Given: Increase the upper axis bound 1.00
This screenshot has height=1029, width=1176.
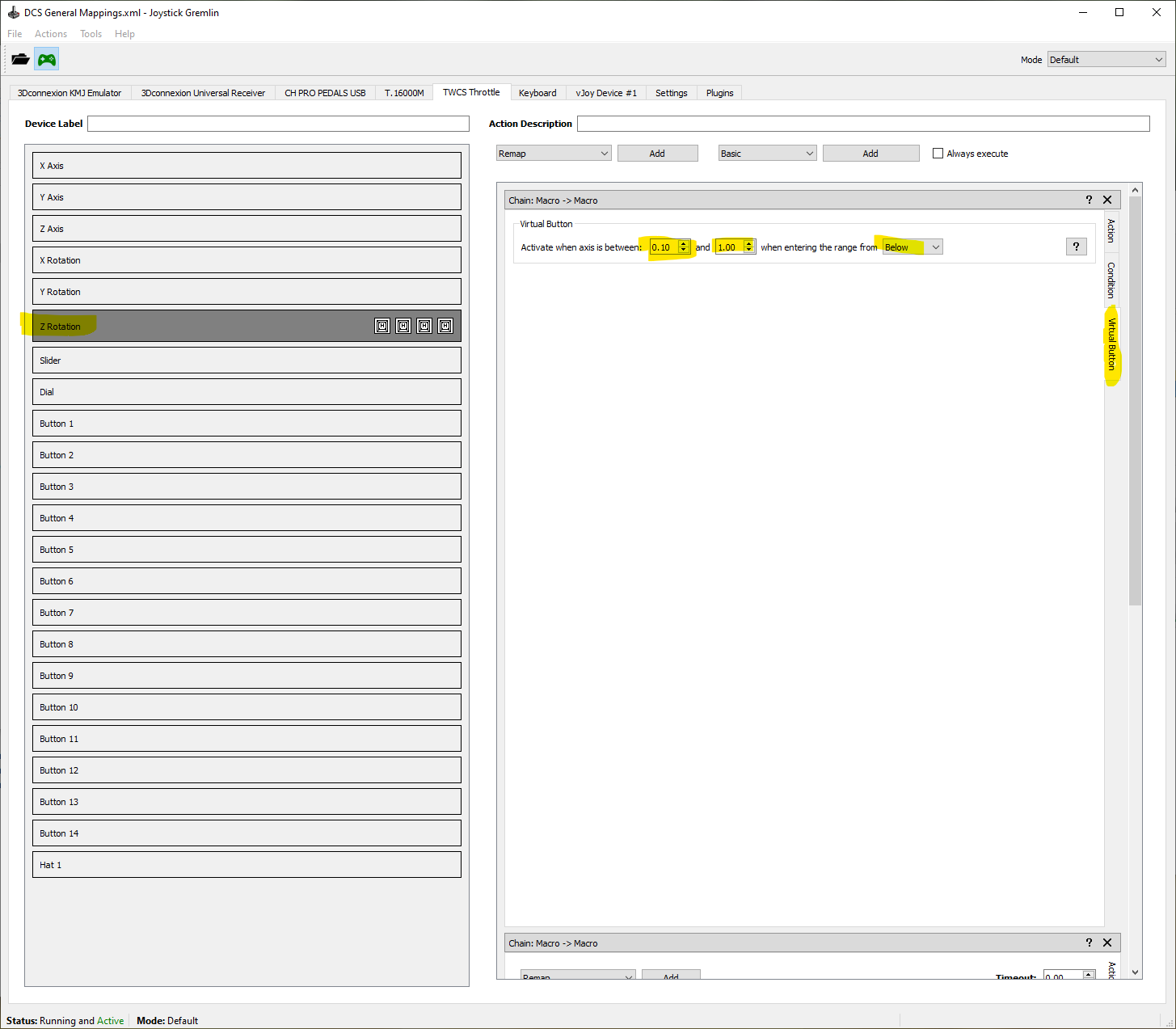Looking at the screenshot, I should point(748,243).
